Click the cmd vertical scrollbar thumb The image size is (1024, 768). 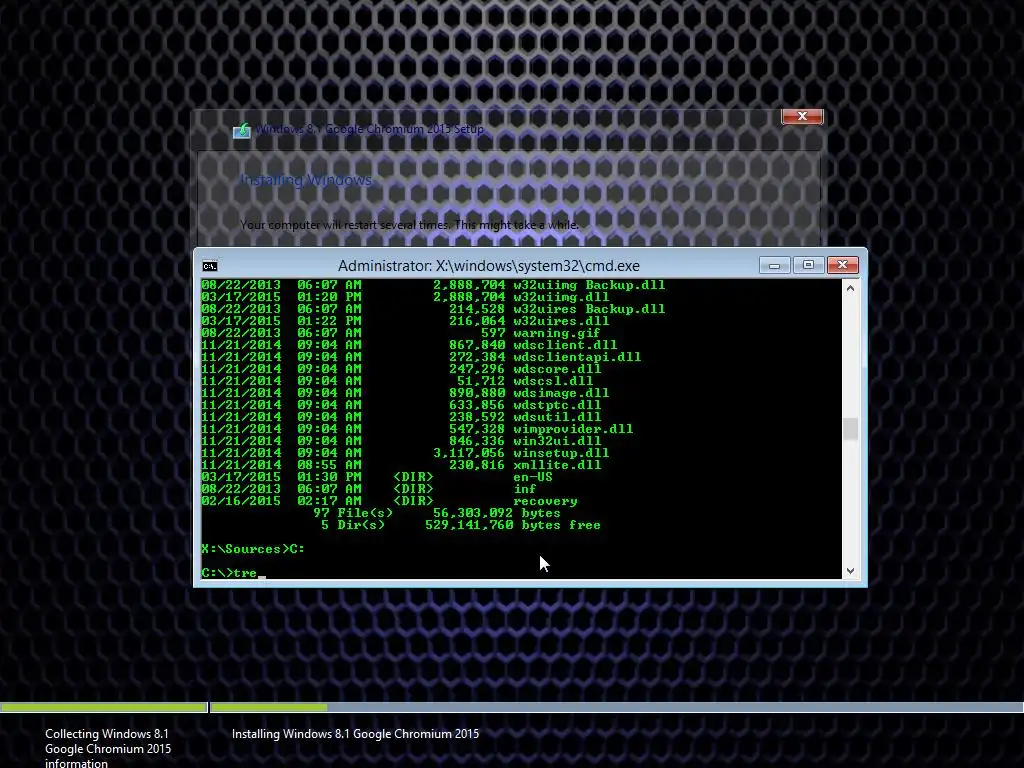pyautogui.click(x=850, y=429)
